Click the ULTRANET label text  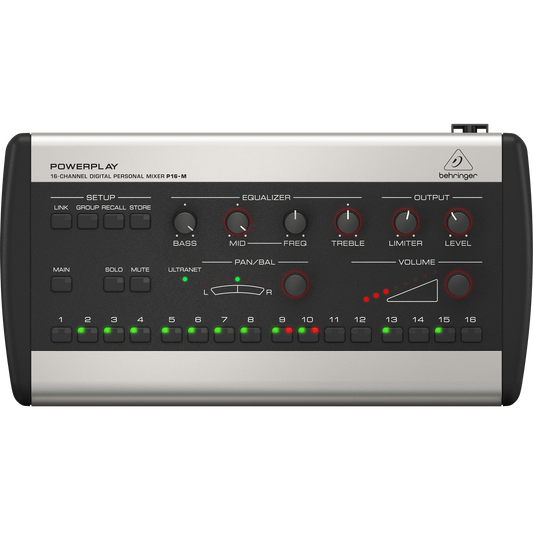pyautogui.click(x=185, y=270)
